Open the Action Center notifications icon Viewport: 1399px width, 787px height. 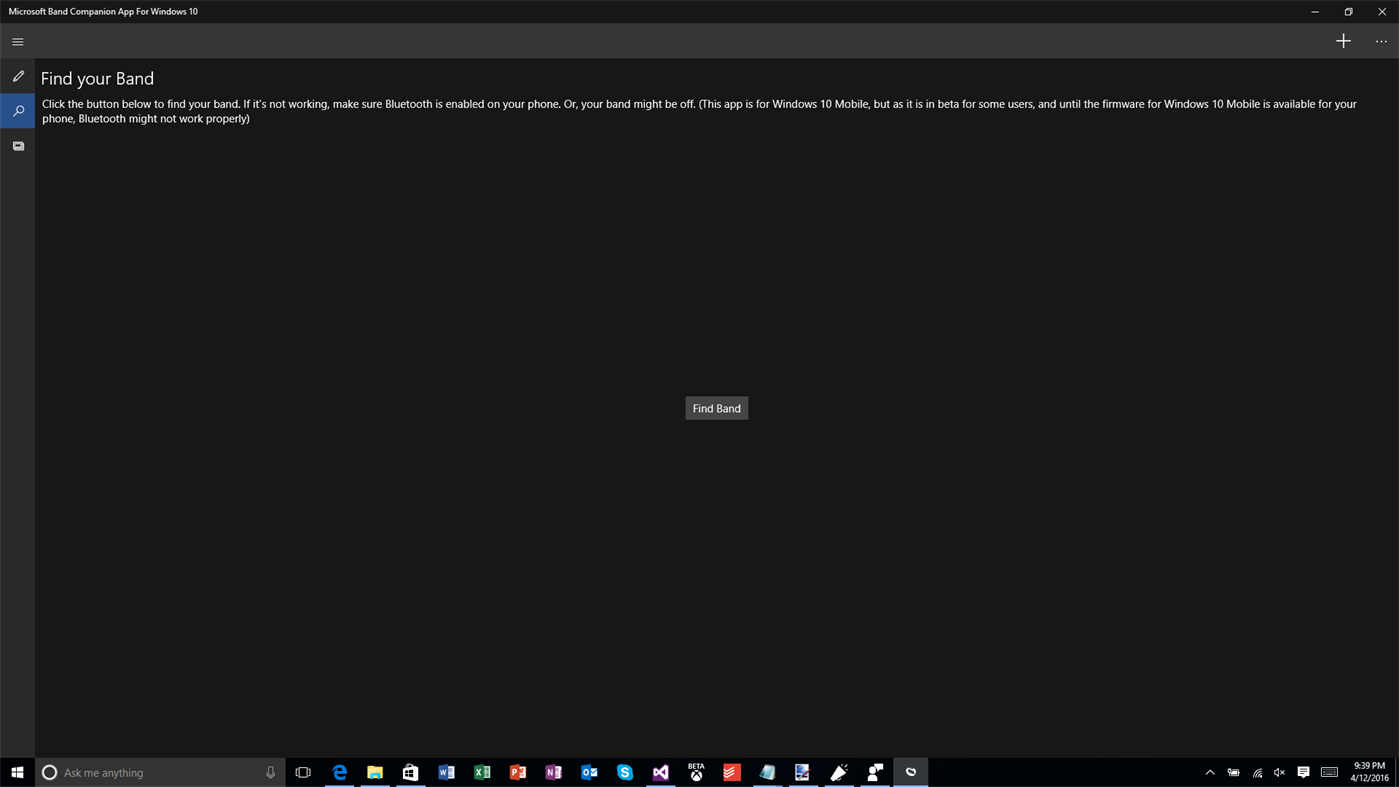point(1304,772)
